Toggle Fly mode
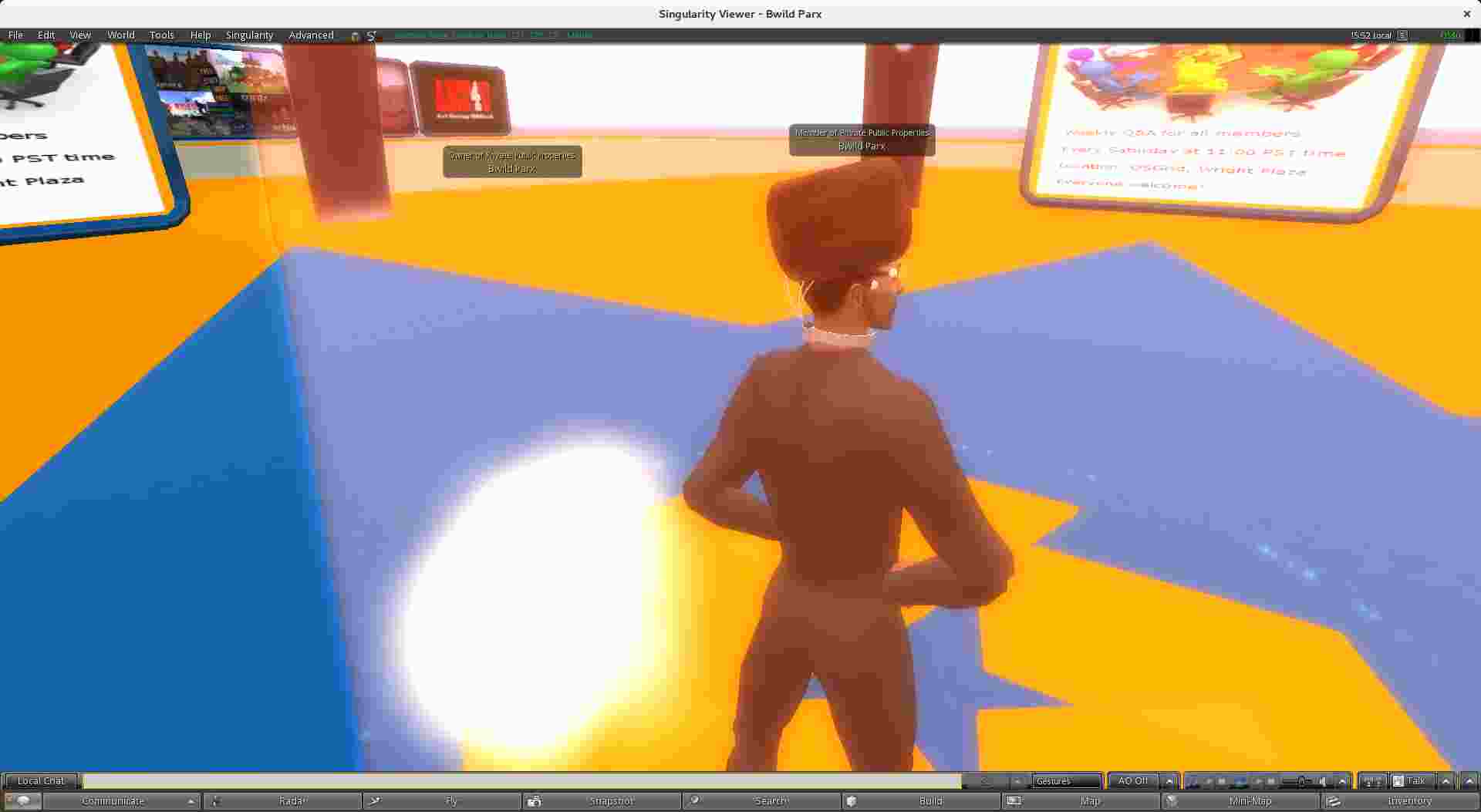 click(x=443, y=801)
